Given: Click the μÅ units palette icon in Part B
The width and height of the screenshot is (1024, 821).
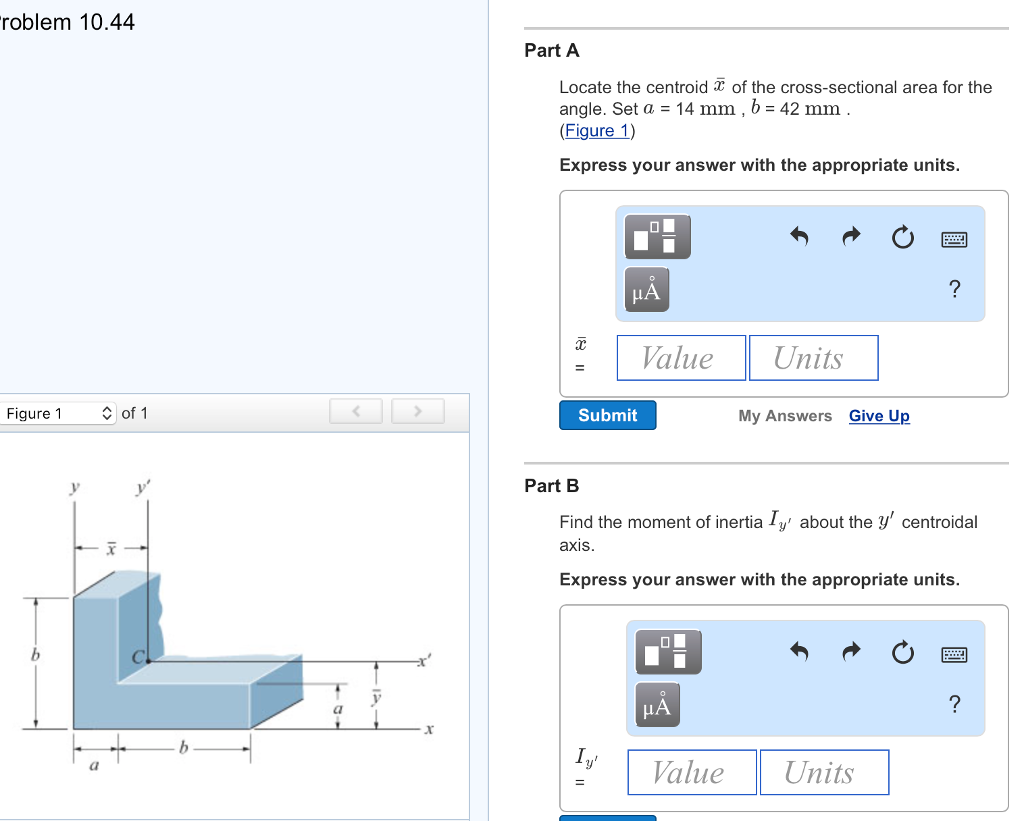Looking at the screenshot, I should coord(657,703).
